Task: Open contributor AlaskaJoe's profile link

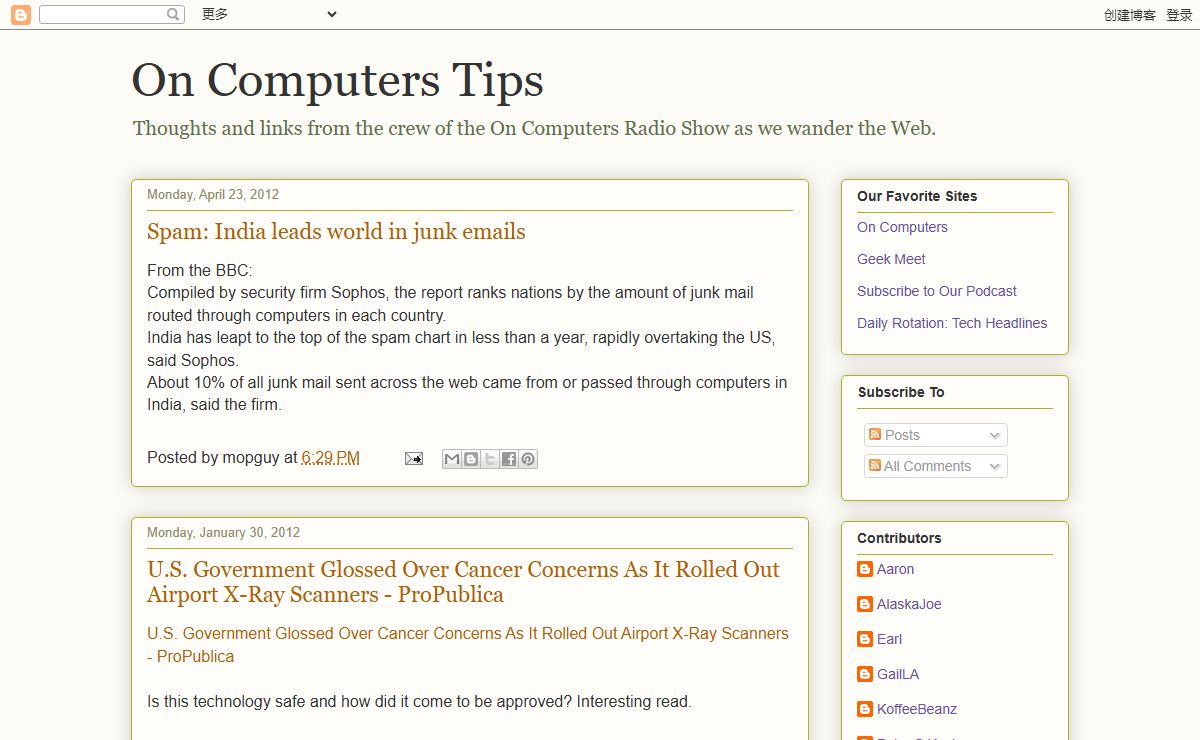Action: click(x=909, y=604)
